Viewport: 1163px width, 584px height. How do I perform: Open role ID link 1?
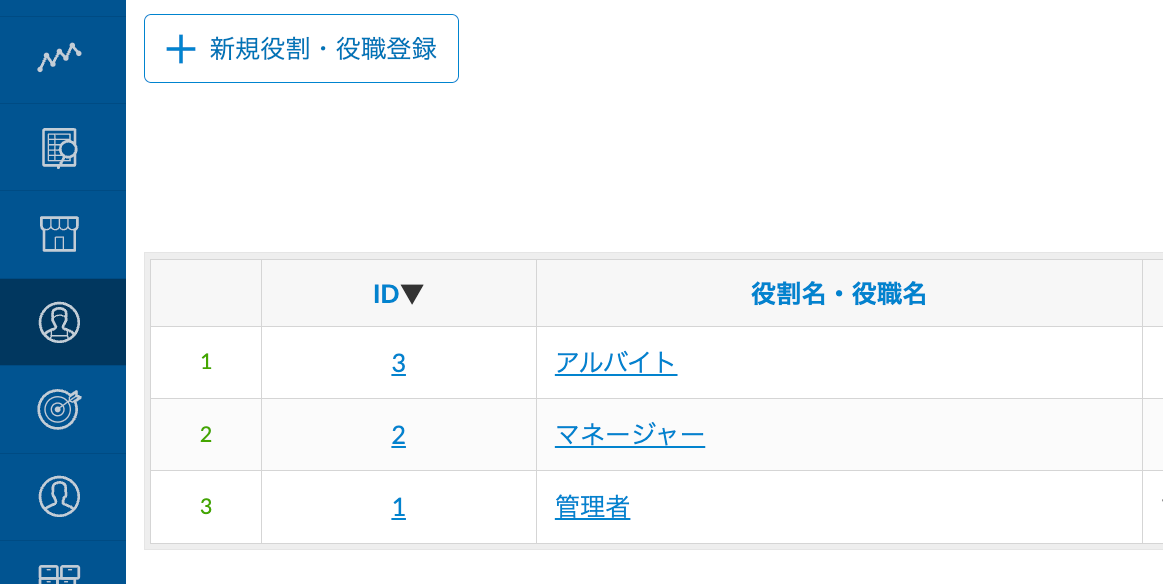(398, 508)
